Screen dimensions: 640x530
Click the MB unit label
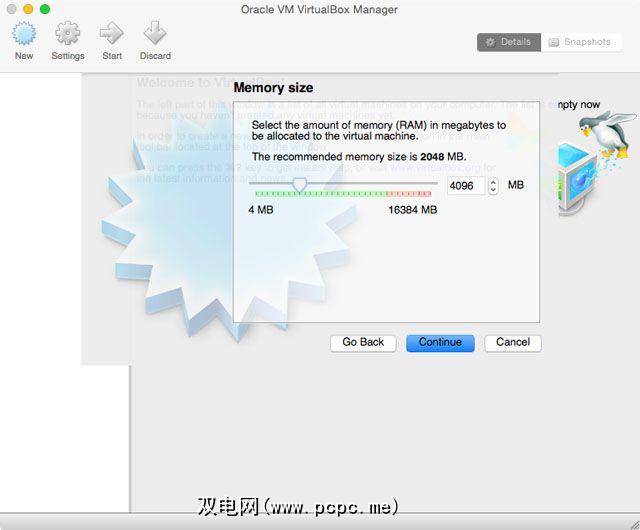(516, 185)
